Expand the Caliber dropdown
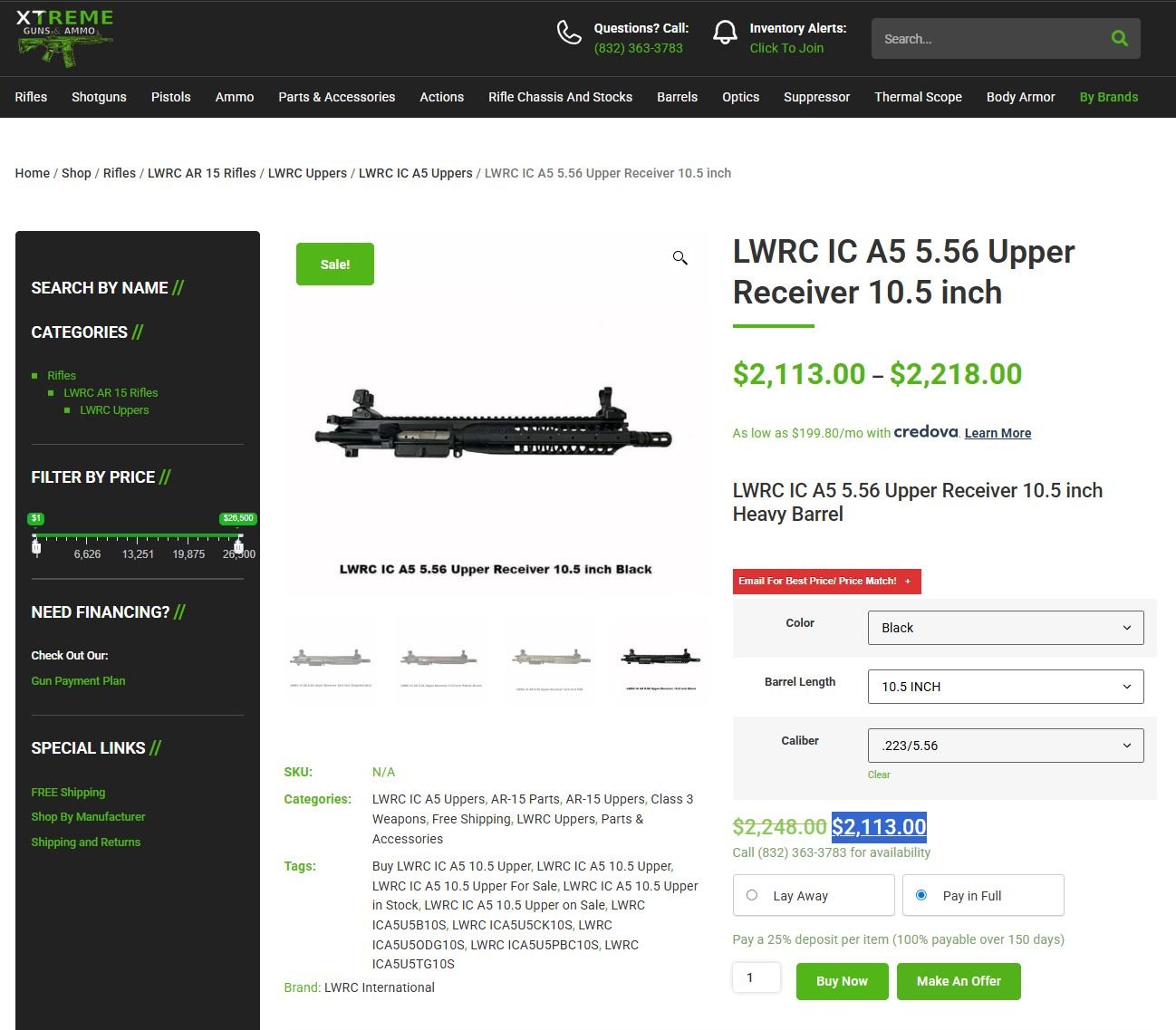Viewport: 1176px width, 1030px height. click(x=1005, y=746)
